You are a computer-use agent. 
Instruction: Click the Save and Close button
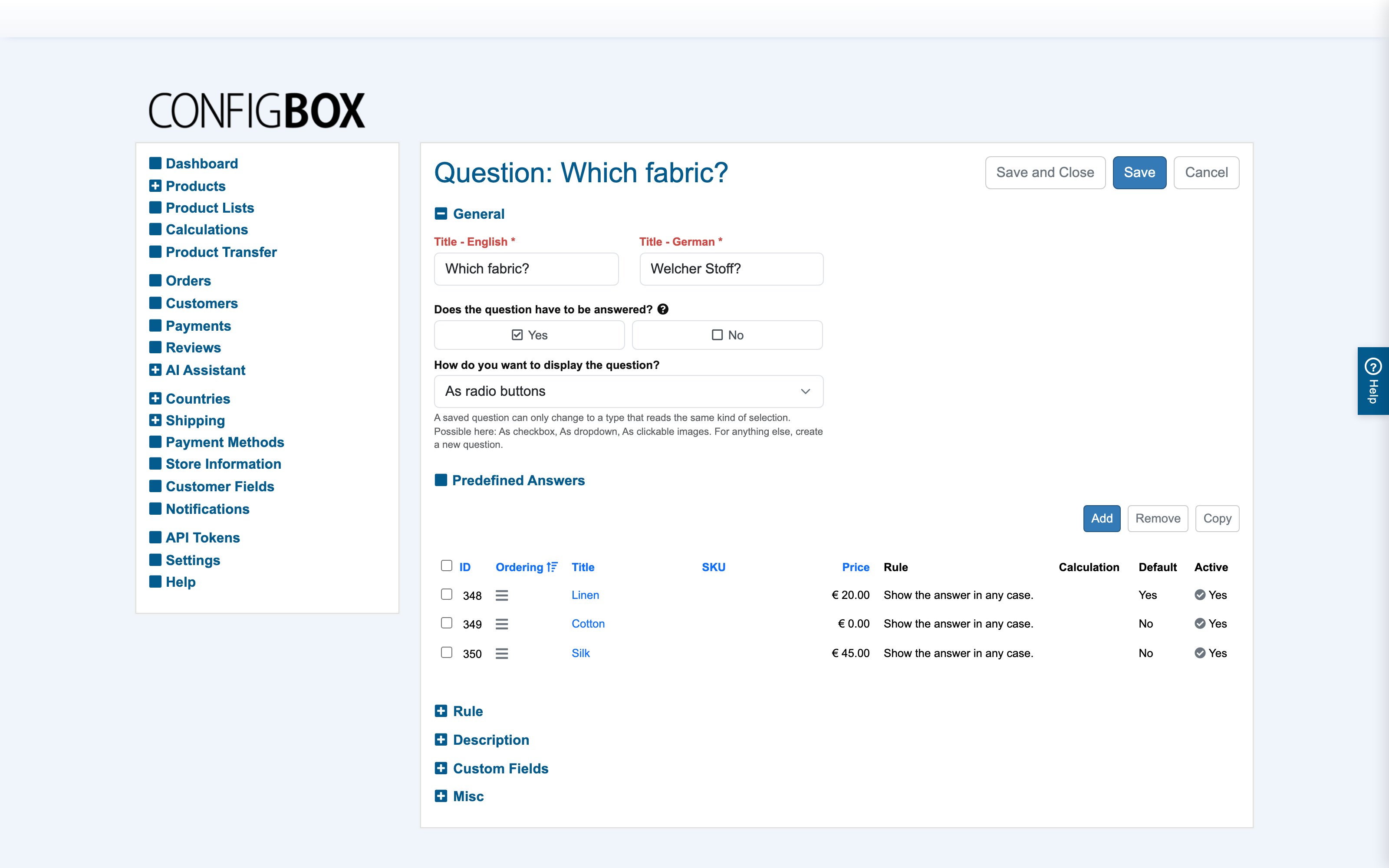pos(1045,173)
